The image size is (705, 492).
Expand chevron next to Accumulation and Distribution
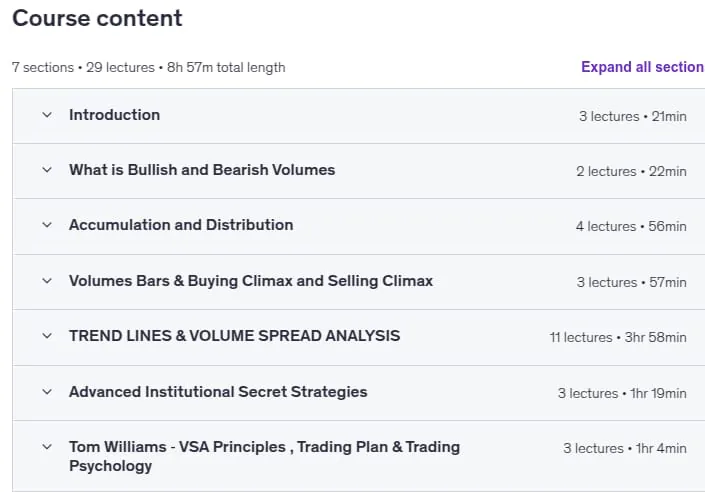click(x=47, y=225)
